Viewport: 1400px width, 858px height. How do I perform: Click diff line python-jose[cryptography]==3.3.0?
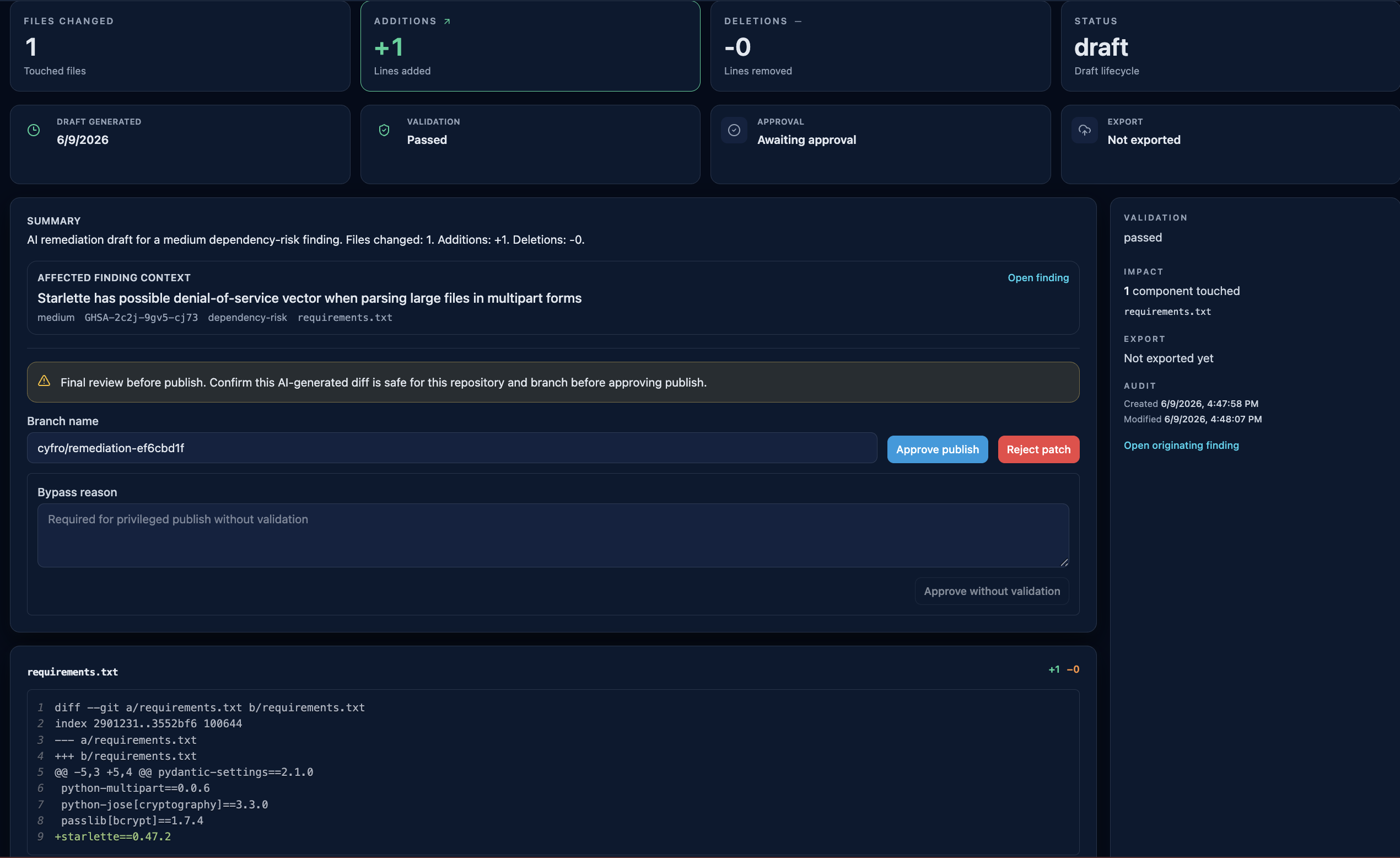[x=164, y=804]
